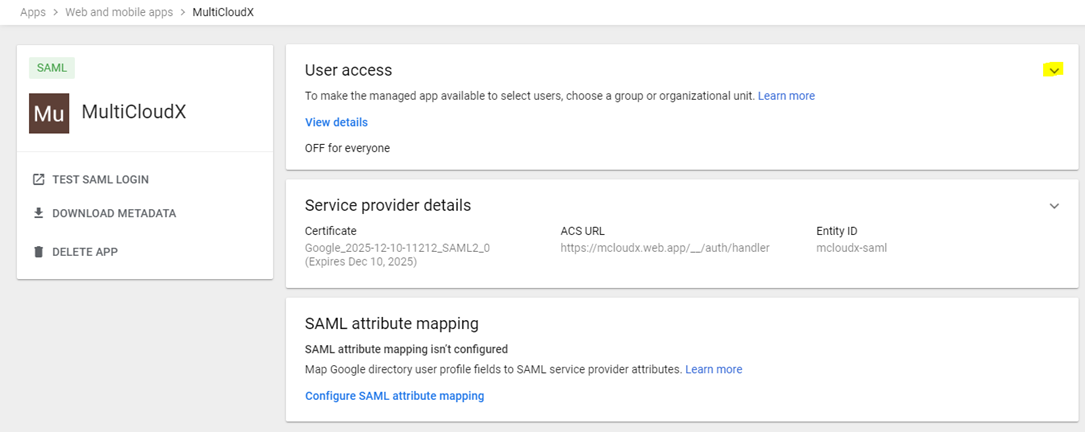Expand the Service provider details chevron
Viewport: 1085px width, 432px height.
click(x=1054, y=206)
